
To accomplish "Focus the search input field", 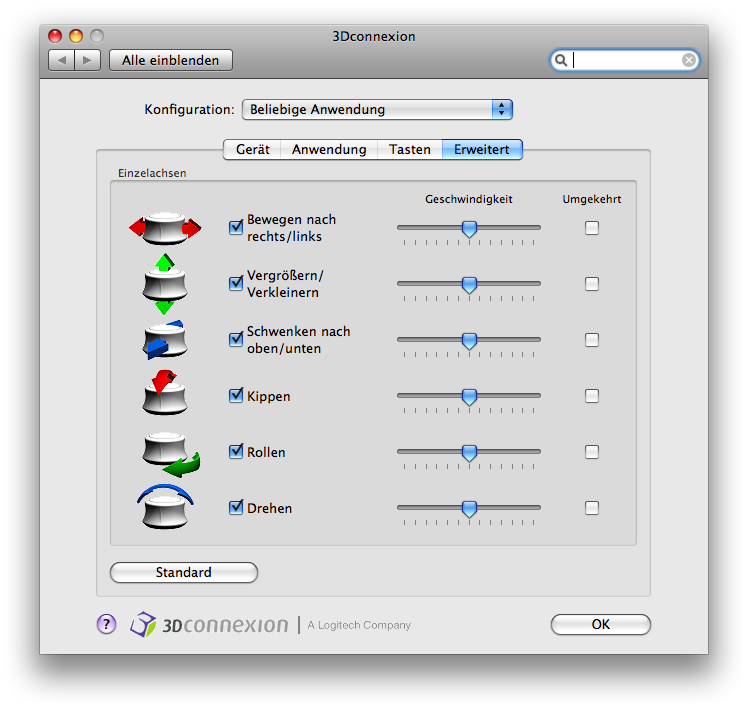I will (625, 60).
